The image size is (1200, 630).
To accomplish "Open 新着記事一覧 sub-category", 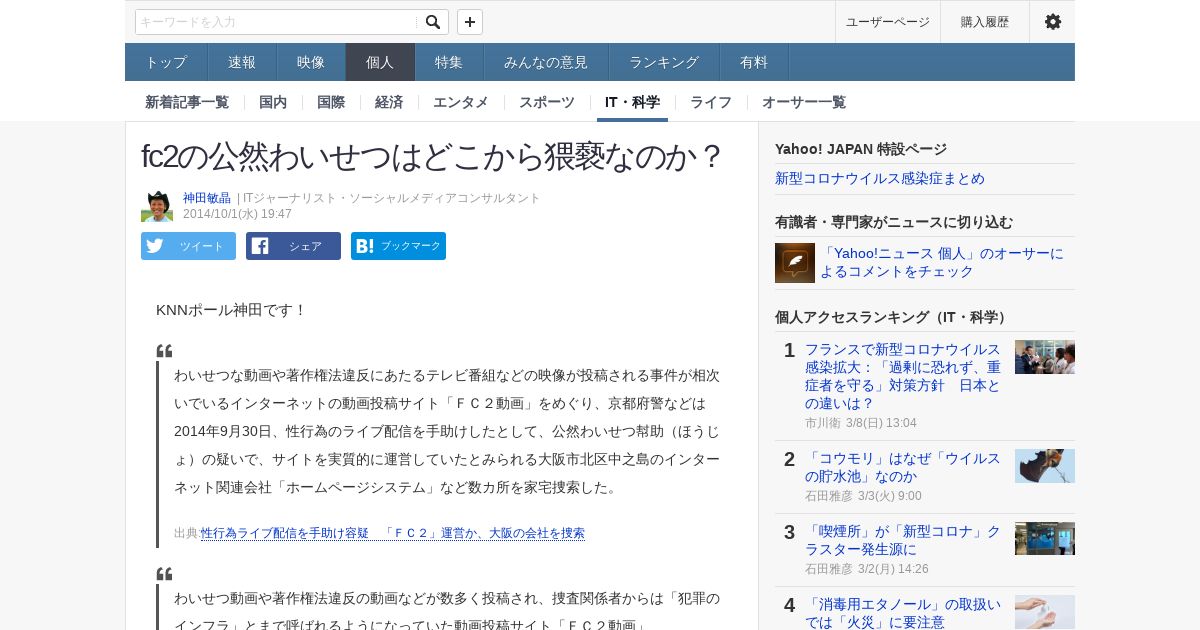I will [187, 102].
